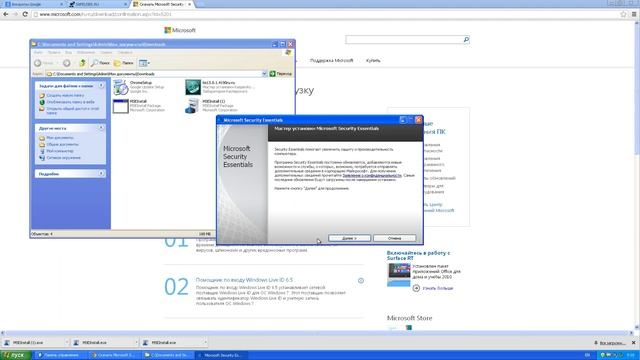Click the Chrome forward arrow
The height and width of the screenshot is (360, 640).
16,14
